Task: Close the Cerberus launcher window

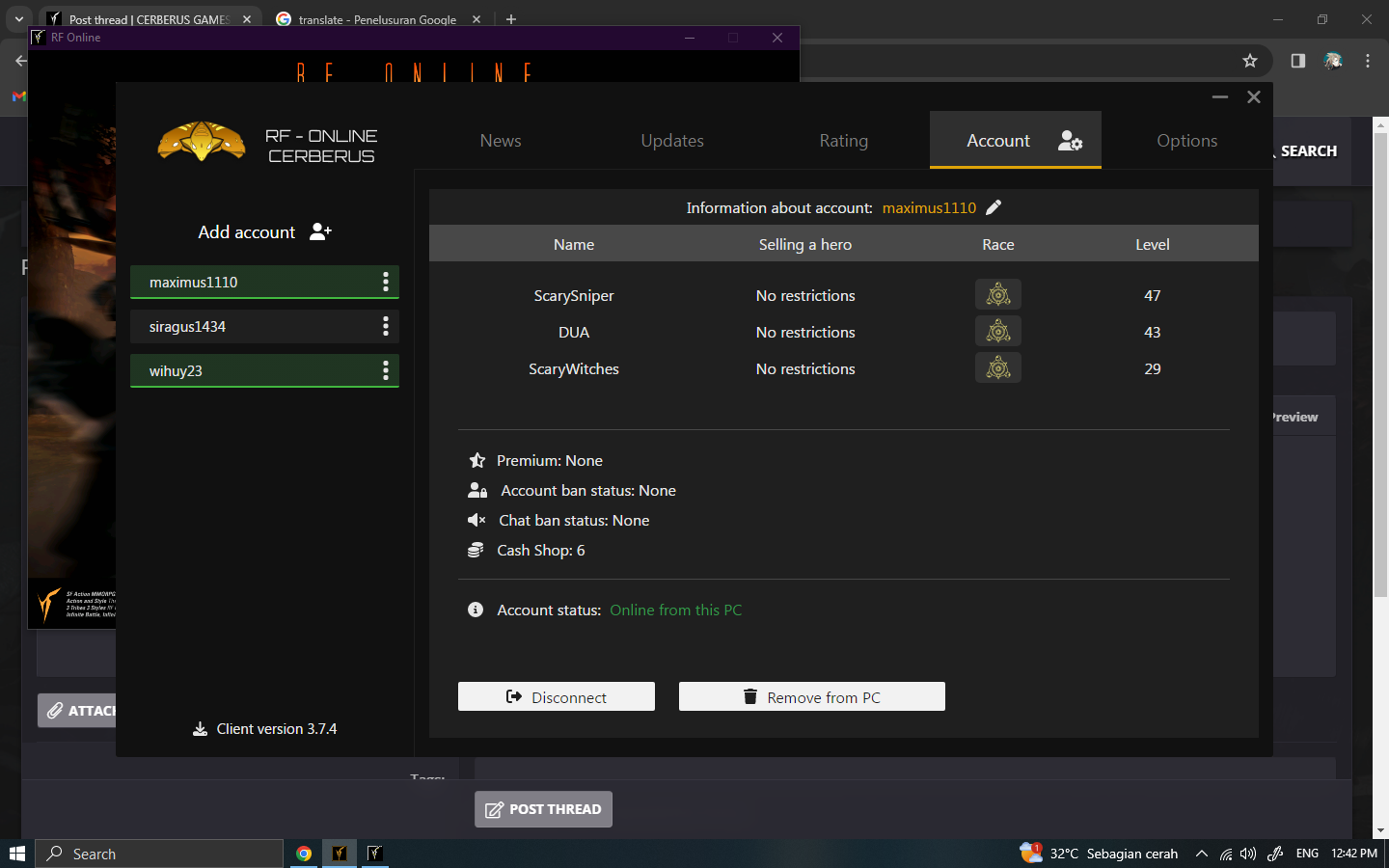Action: pos(1254,96)
